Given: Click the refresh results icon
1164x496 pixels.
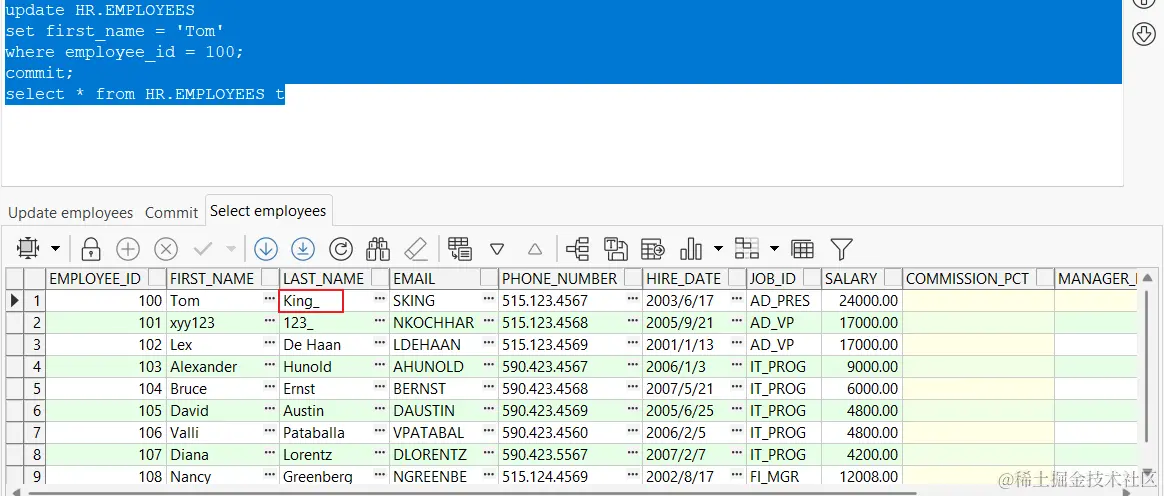Looking at the screenshot, I should click(341, 249).
